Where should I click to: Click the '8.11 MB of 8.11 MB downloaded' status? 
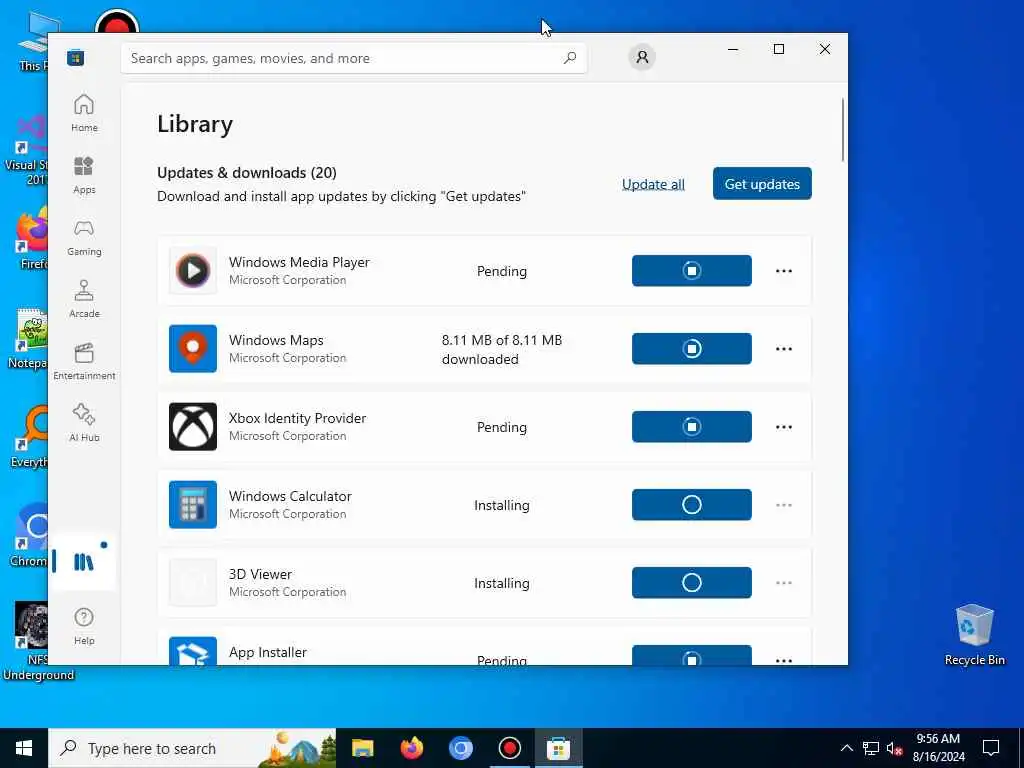point(502,349)
